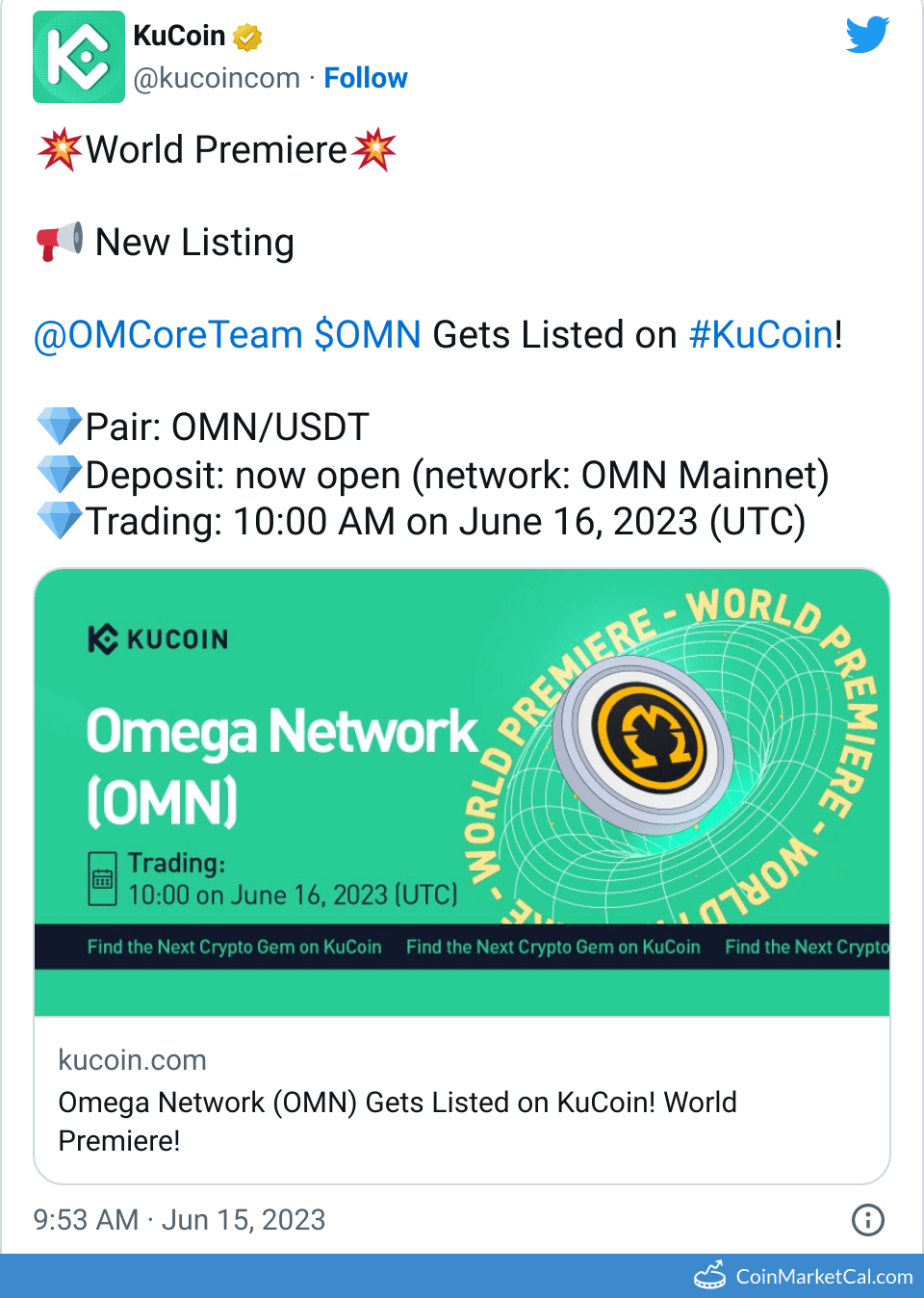The image size is (924, 1298).
Task: Click the @kucoincom handle
Action: pos(217,78)
